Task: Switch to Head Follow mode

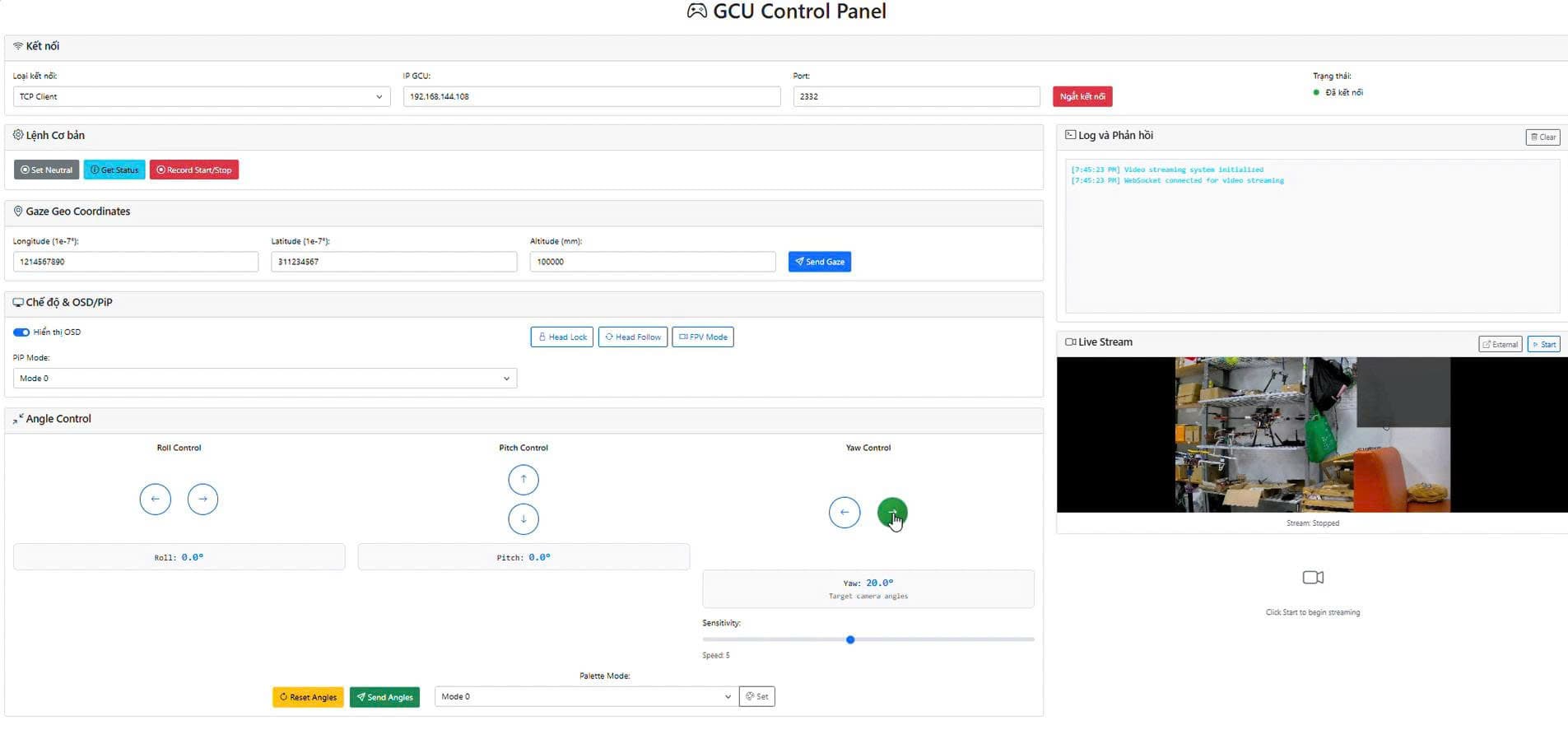Action: pos(632,337)
